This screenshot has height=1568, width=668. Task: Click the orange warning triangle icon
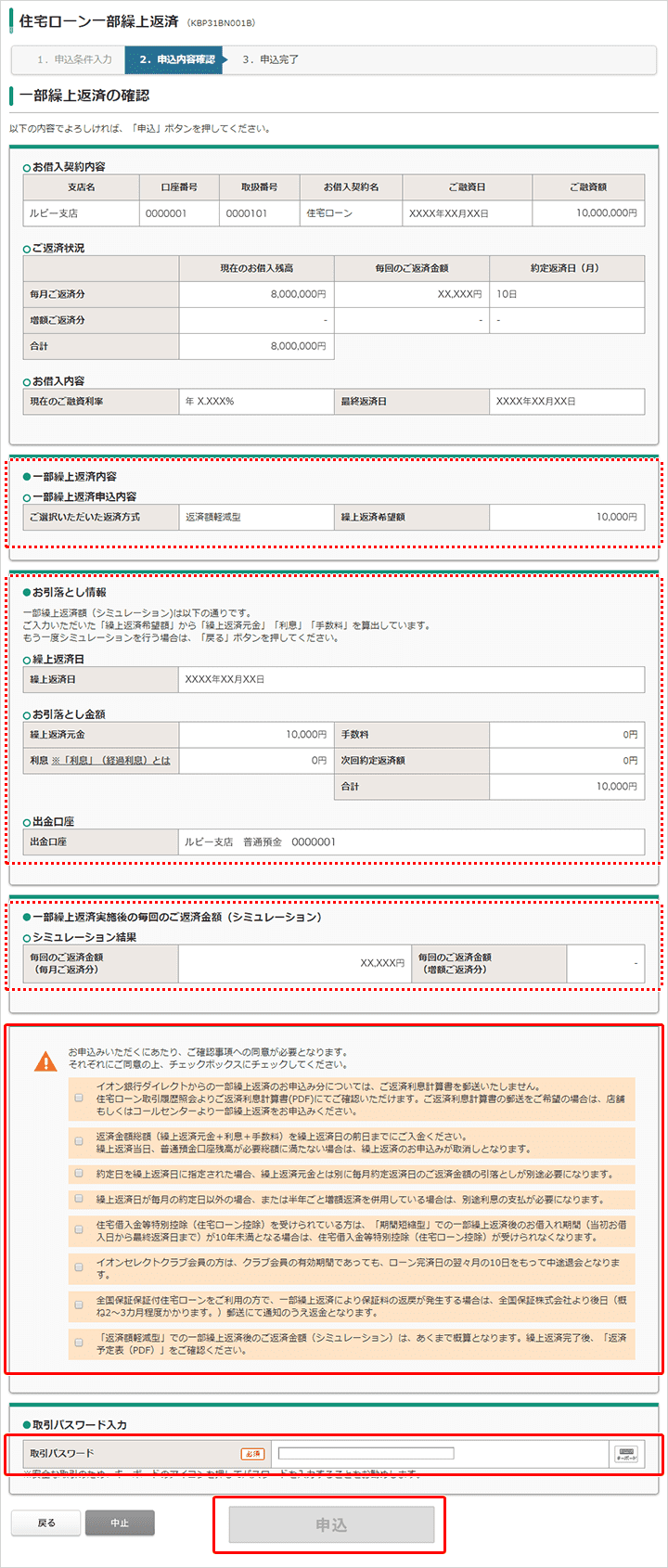point(45,1061)
